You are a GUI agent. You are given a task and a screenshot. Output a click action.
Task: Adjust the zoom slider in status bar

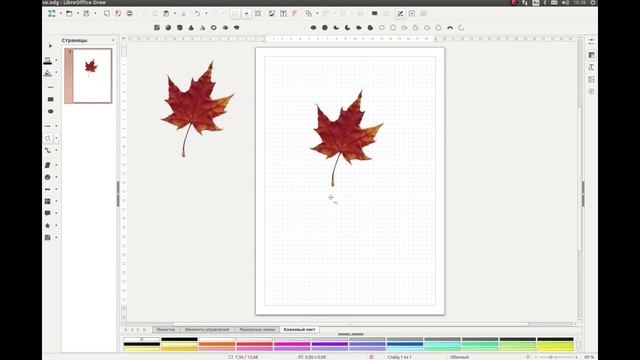551,357
